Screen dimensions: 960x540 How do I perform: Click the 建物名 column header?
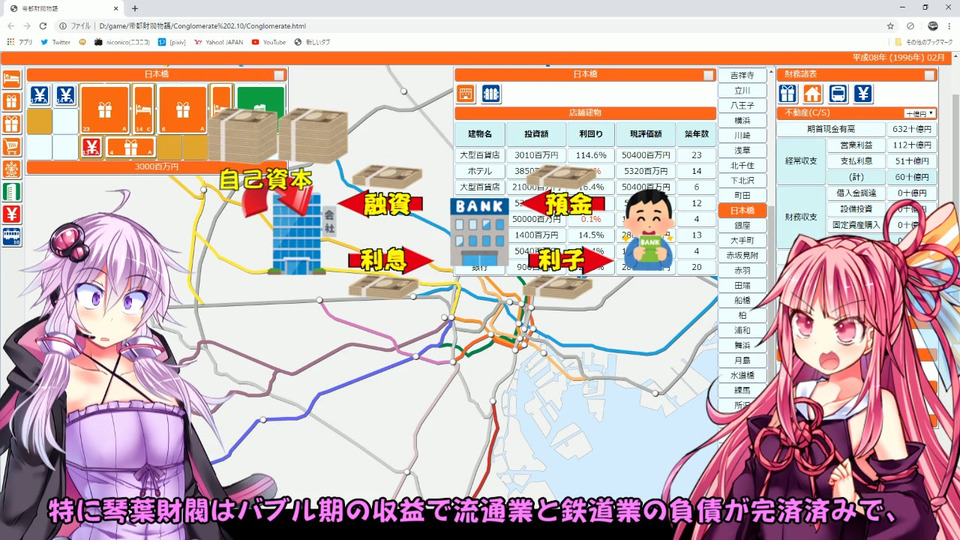pos(480,133)
